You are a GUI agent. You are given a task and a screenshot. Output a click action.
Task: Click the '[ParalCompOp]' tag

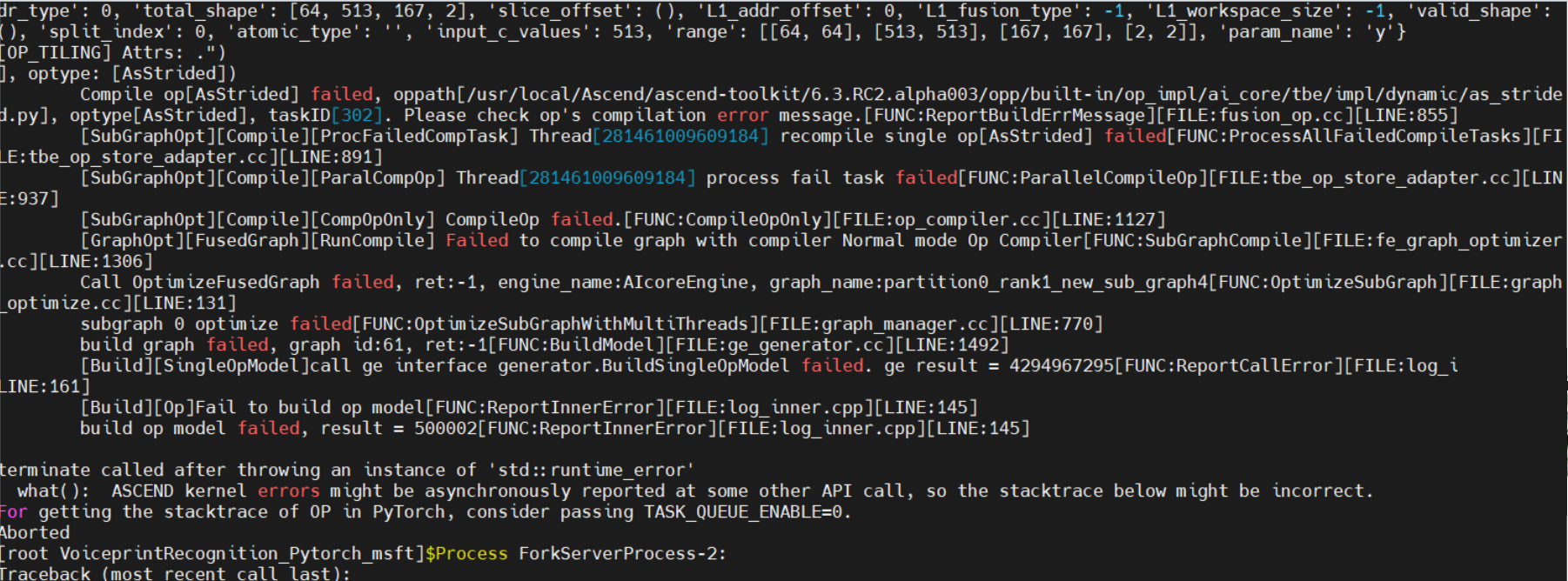(x=379, y=178)
